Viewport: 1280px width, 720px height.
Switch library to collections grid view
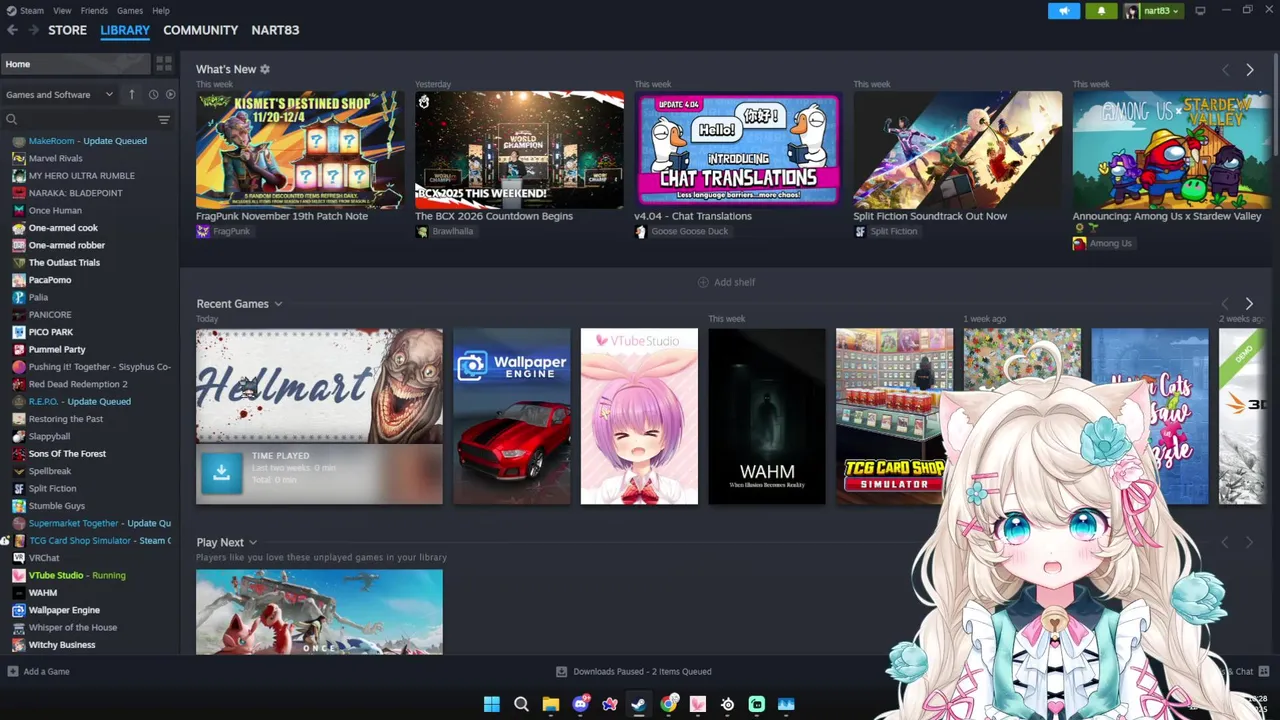(x=164, y=64)
